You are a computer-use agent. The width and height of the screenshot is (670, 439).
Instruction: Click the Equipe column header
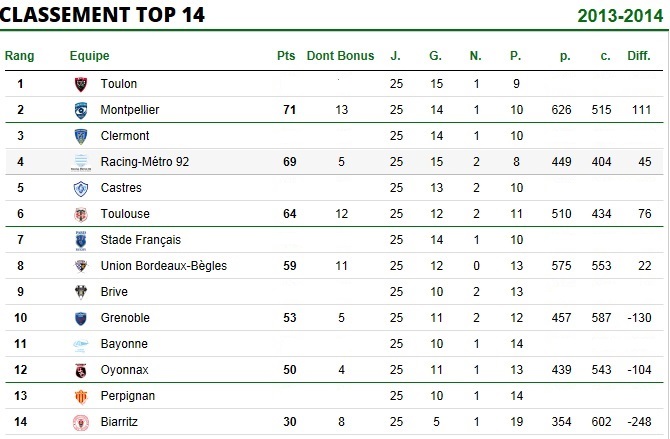(x=89, y=56)
